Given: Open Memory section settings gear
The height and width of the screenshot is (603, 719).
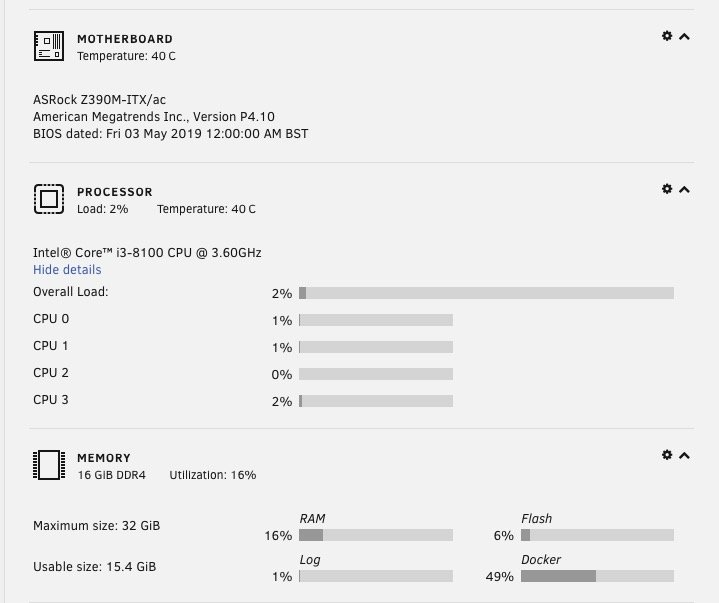Looking at the screenshot, I should (667, 455).
